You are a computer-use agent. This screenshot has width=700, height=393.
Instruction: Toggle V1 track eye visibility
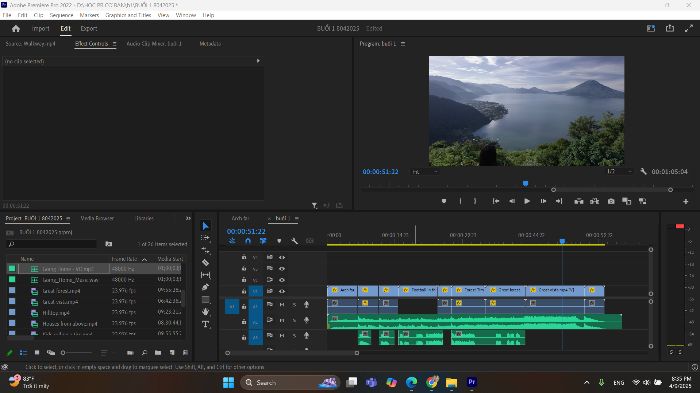282,291
